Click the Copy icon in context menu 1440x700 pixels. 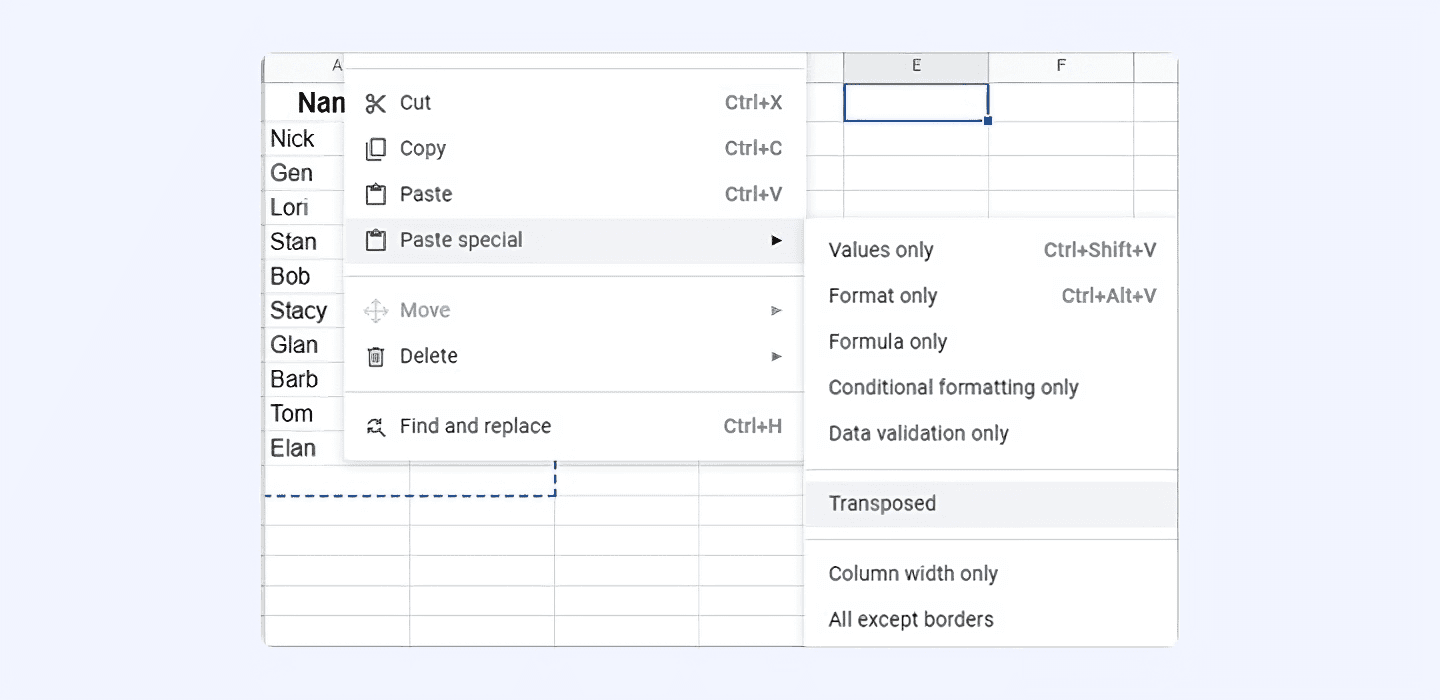(x=376, y=149)
